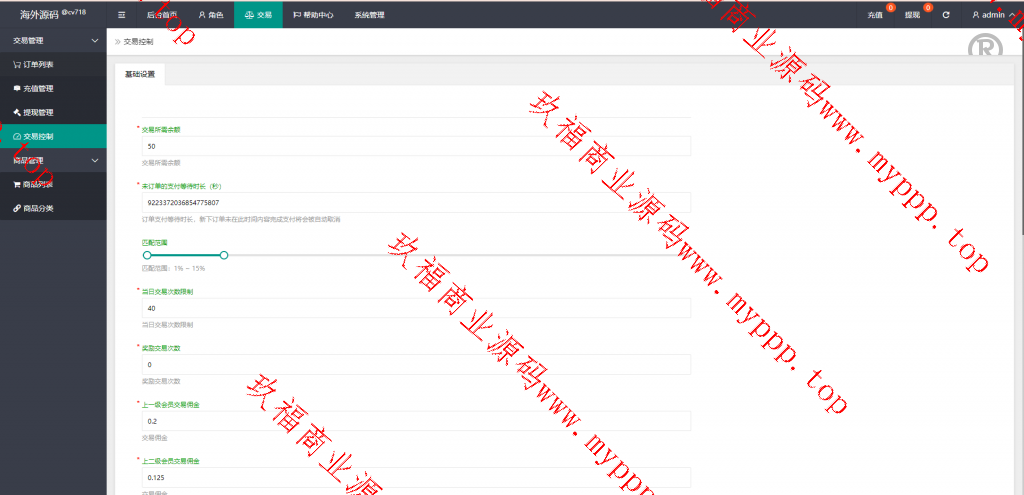The height and width of the screenshot is (495, 1024).
Task: Click the 充值 notification button
Action: 875,15
